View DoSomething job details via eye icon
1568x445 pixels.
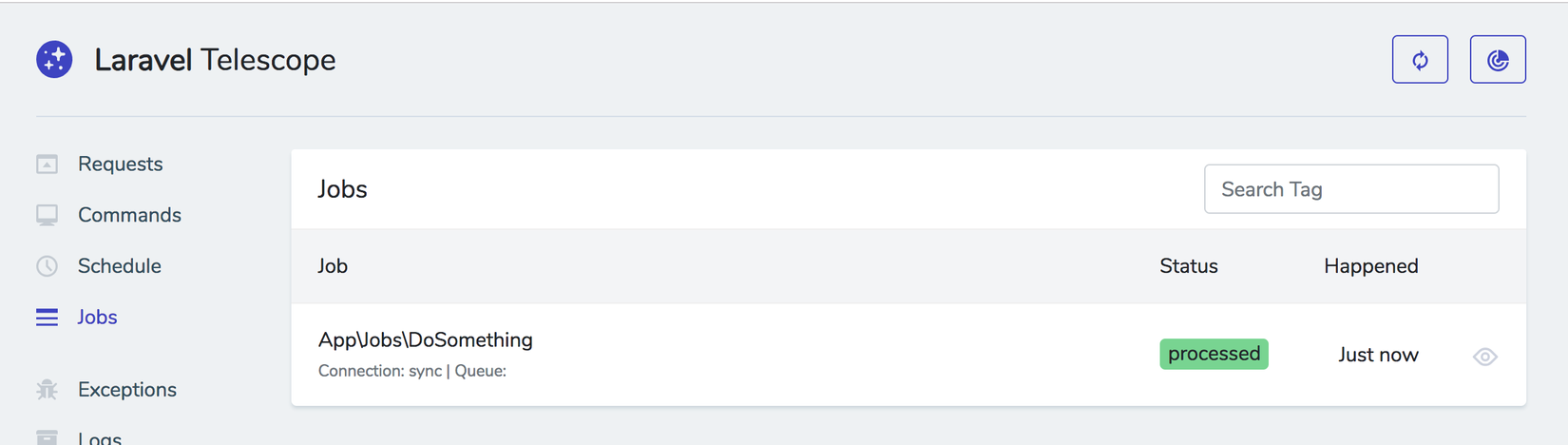pyautogui.click(x=1484, y=357)
